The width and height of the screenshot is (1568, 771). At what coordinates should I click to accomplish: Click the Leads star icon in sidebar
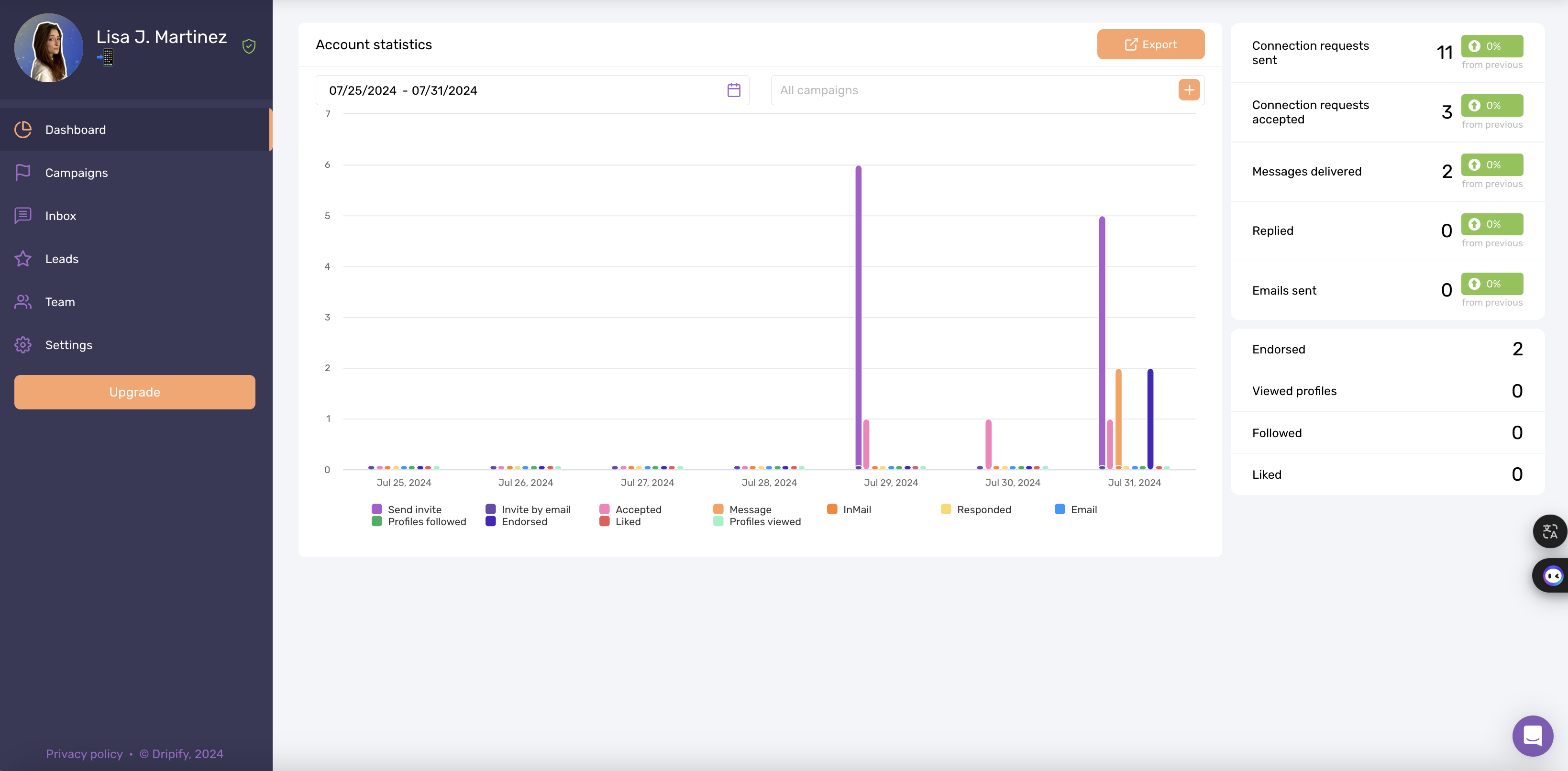[x=23, y=258]
